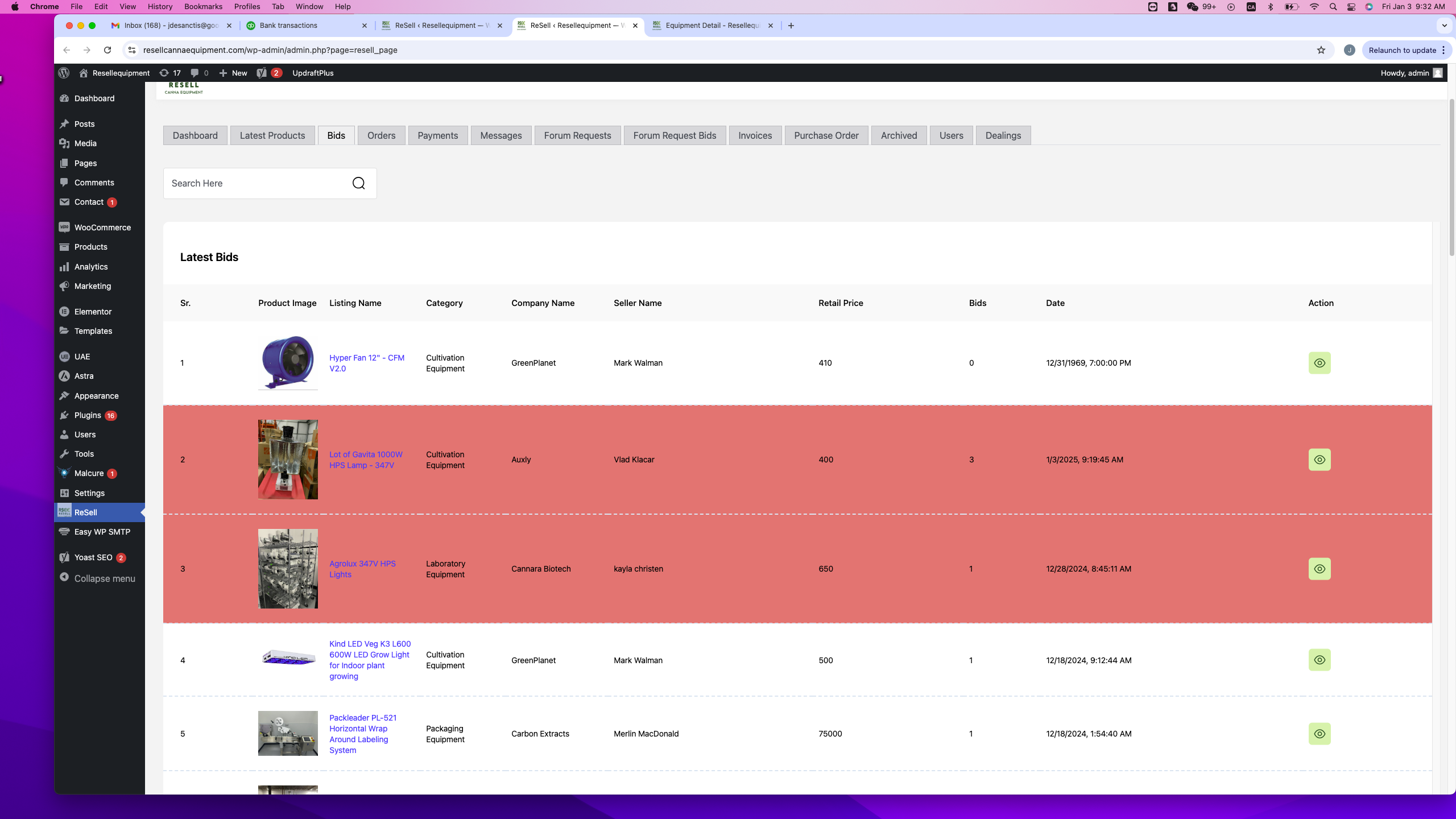View details eye icon for Packleader PL-521 row
Screen dimensions: 1456x819
[1319, 734]
